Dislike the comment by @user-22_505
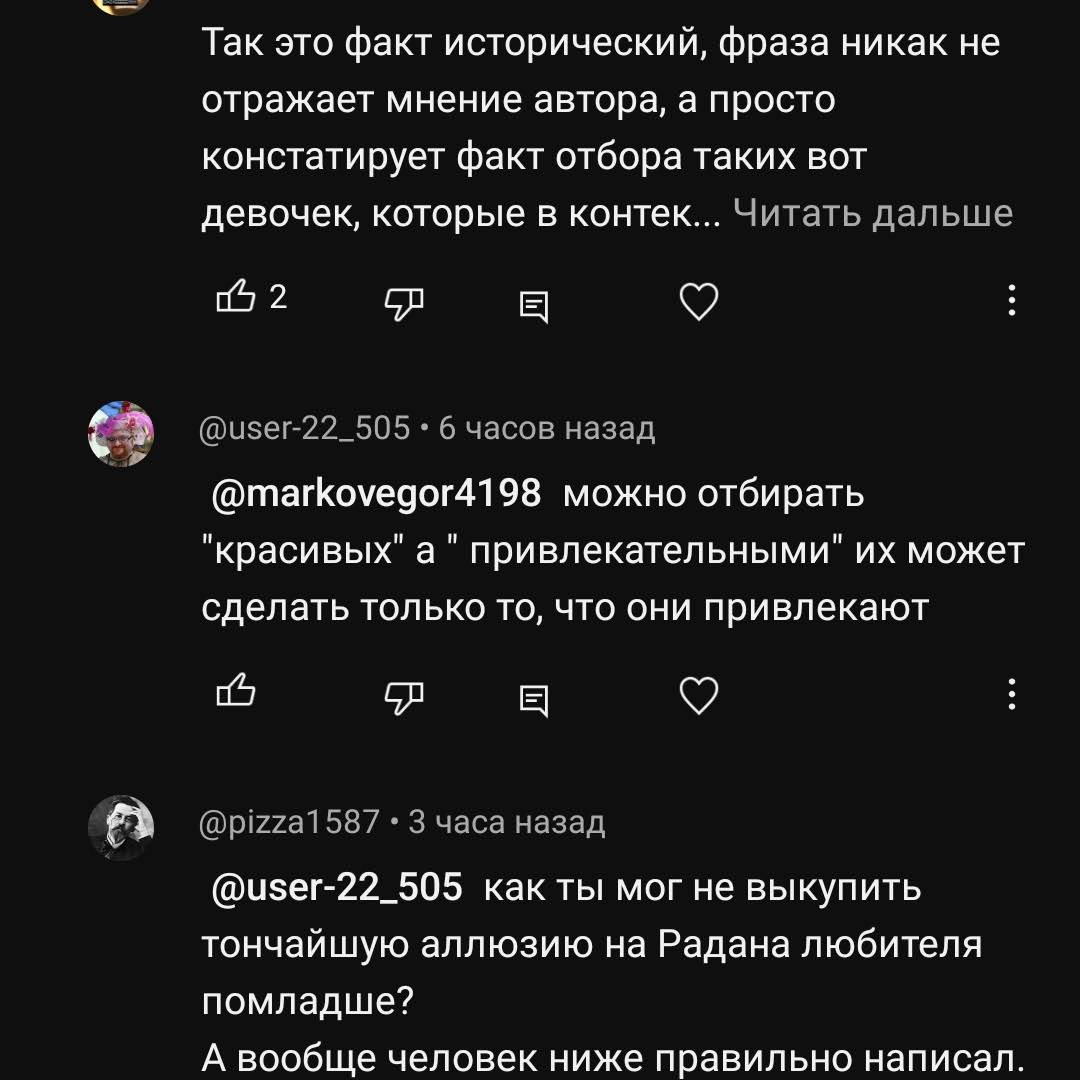 tap(404, 696)
